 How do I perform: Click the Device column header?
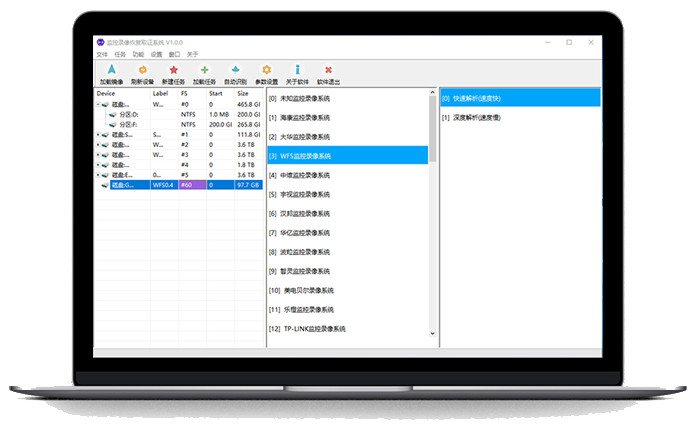[x=106, y=93]
